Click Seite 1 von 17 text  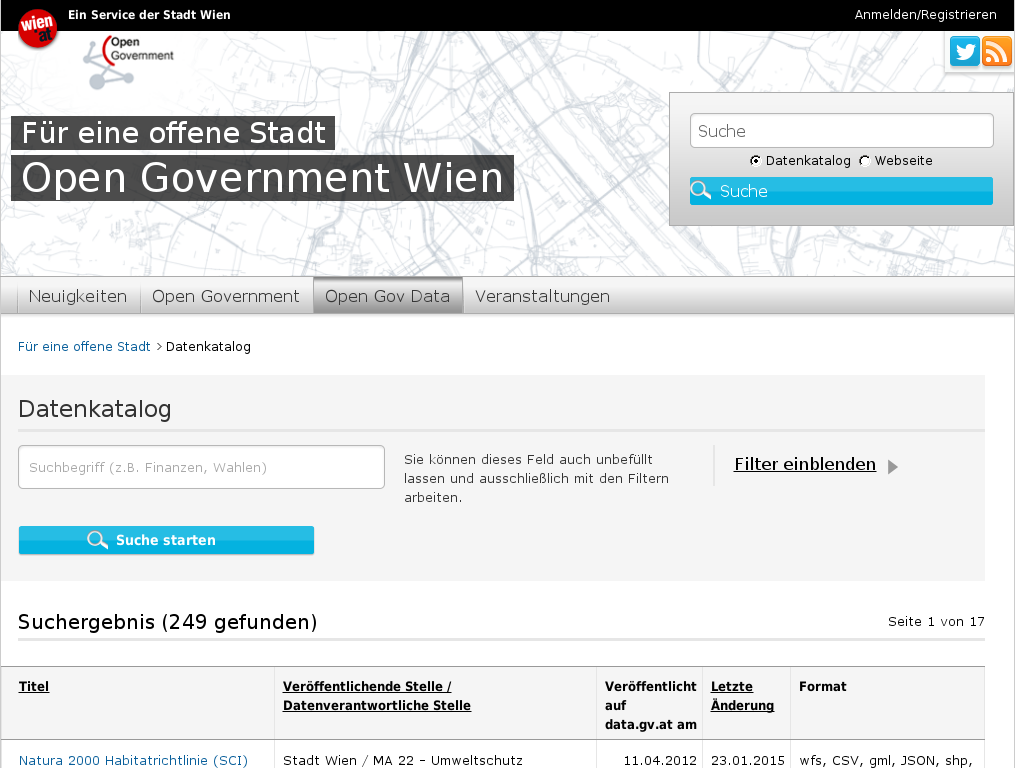pyautogui.click(x=936, y=622)
